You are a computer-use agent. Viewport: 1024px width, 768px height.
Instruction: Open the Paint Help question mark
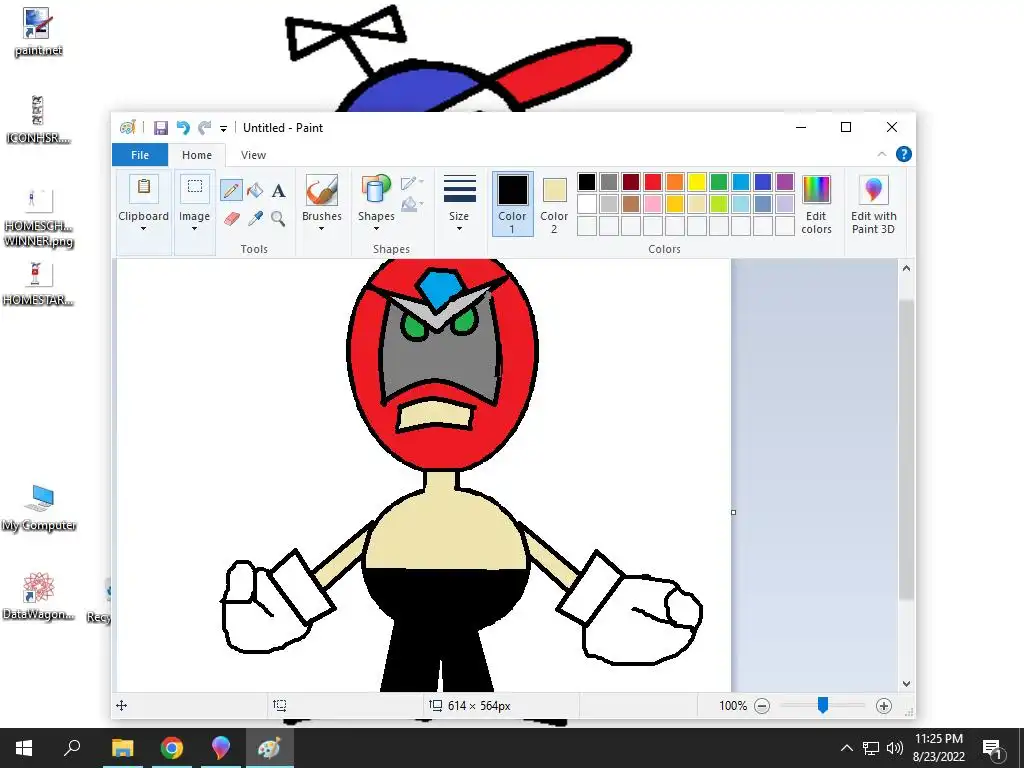904,154
